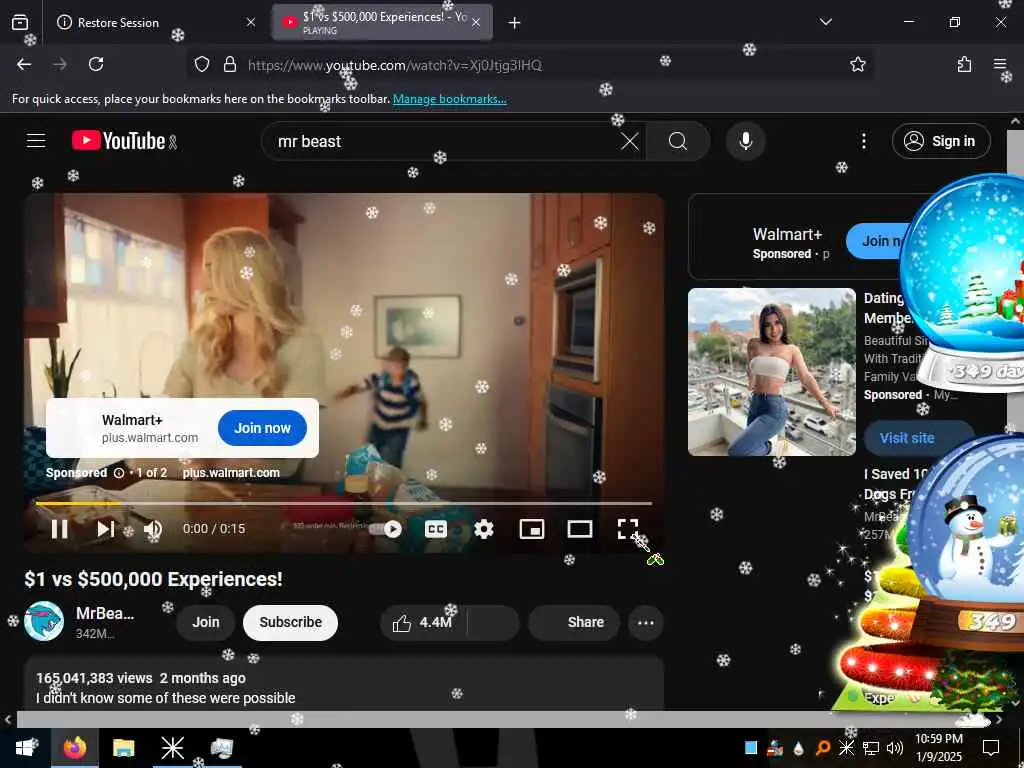Open a new tab with plus
This screenshot has width=1024, height=768.
514,23
